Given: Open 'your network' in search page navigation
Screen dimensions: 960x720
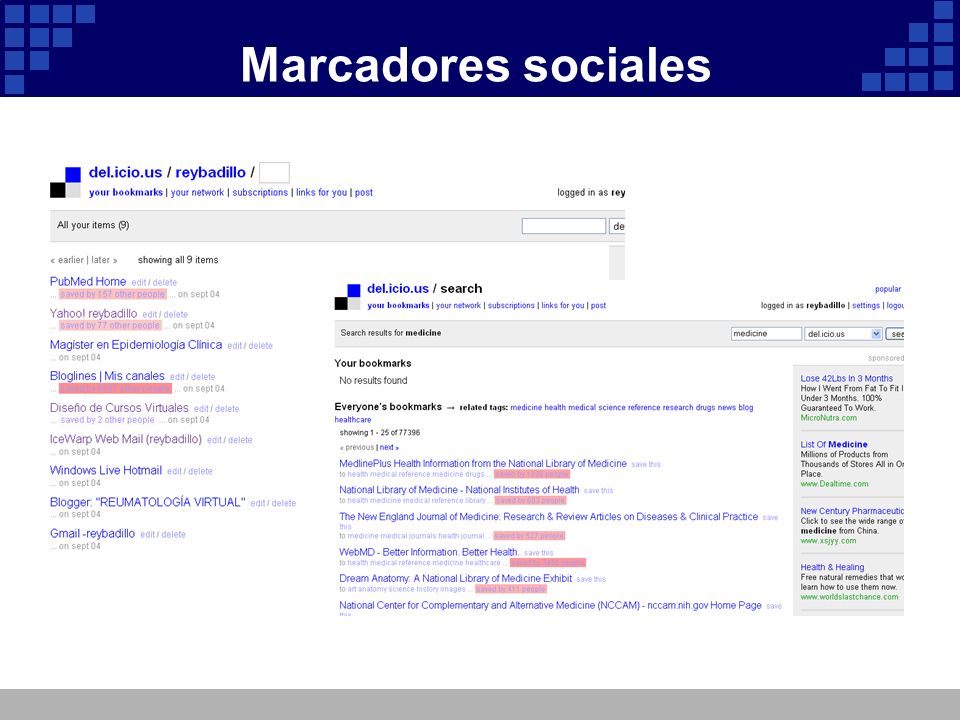Looking at the screenshot, I should 458,306.
